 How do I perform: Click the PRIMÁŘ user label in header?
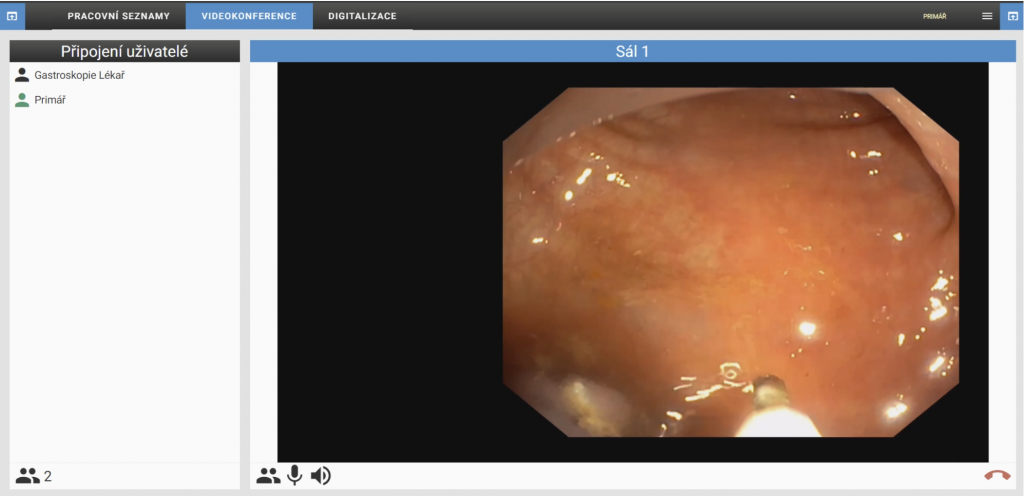pos(934,16)
